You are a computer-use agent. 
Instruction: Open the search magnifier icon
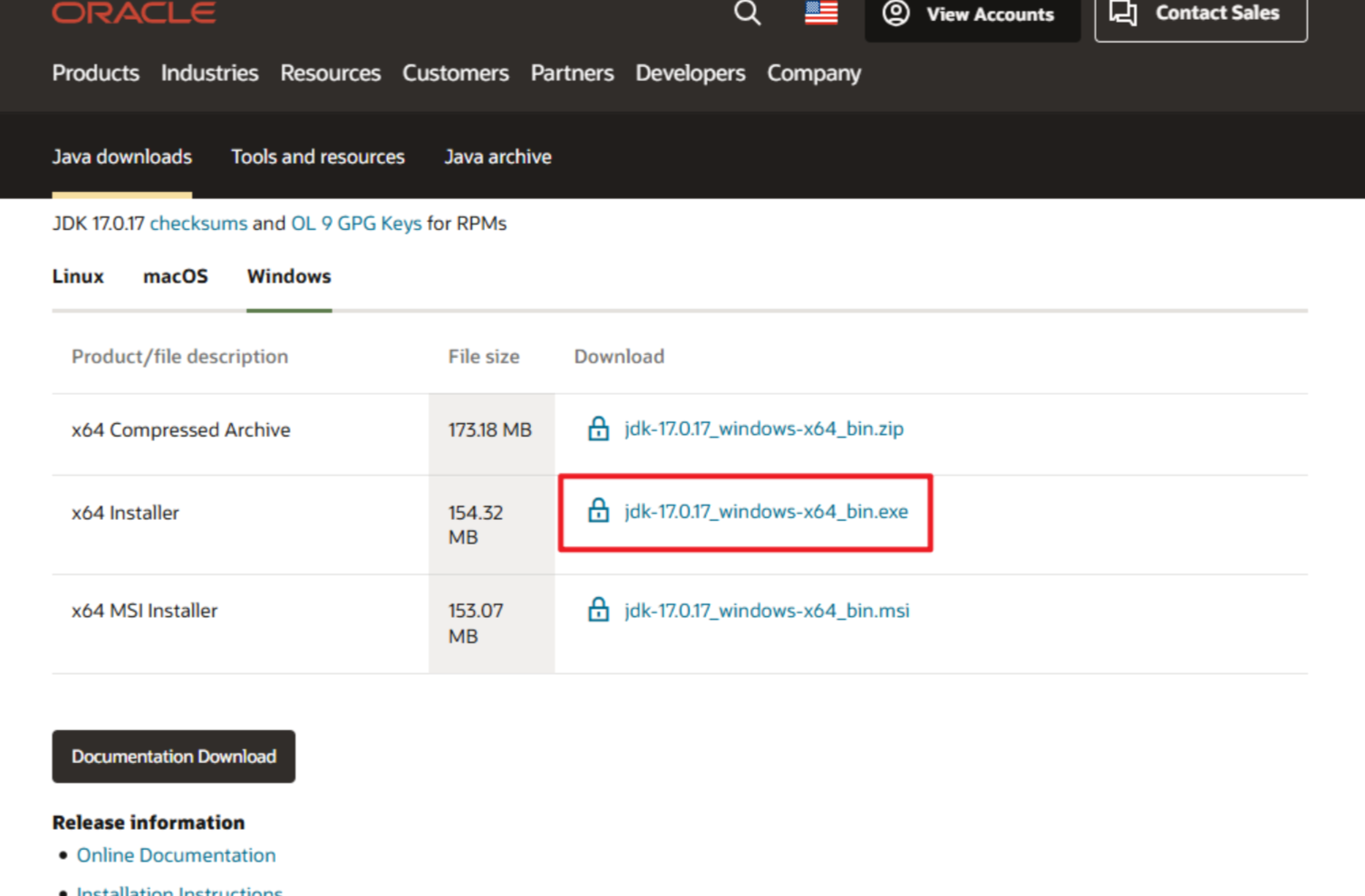click(x=747, y=13)
